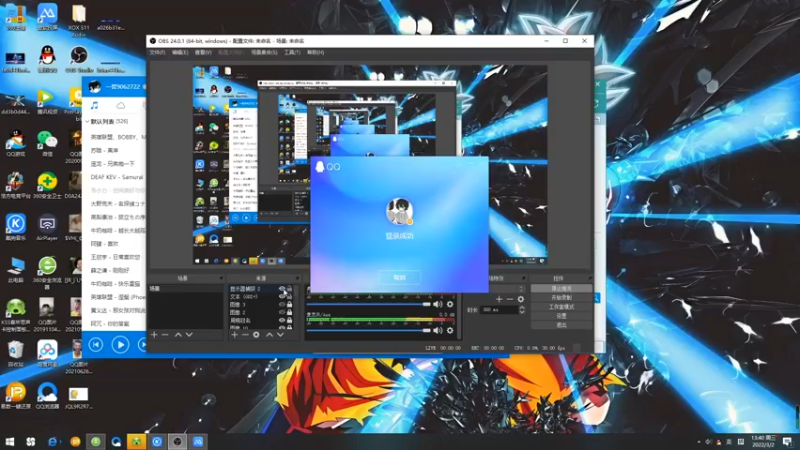Open the QQ penguin desktop shortcut

(47, 59)
